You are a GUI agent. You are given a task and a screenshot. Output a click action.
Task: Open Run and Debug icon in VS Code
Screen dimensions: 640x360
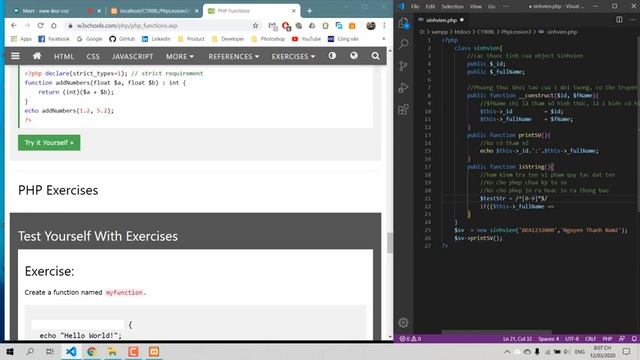tap(403, 87)
